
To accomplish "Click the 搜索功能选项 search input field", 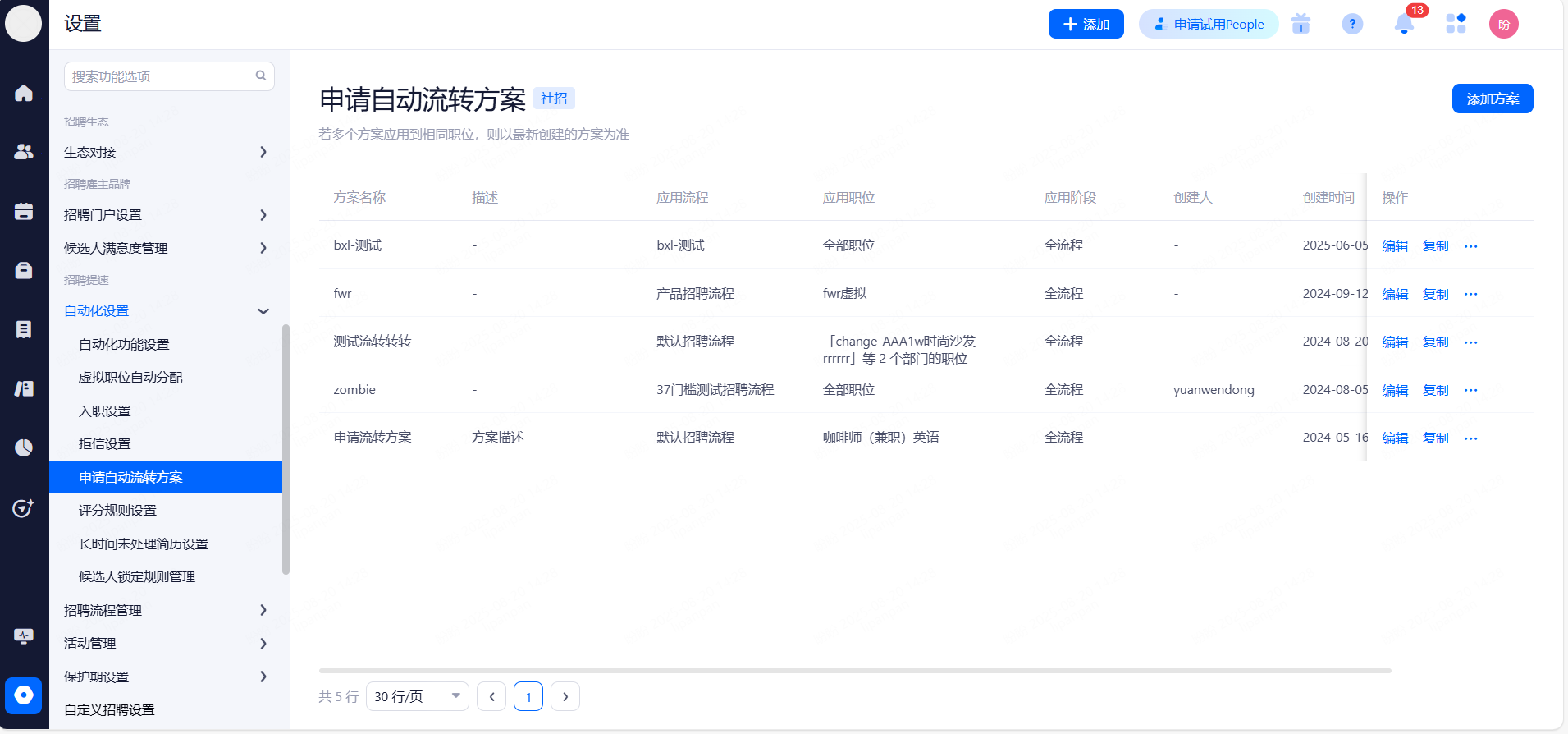I will click(x=160, y=76).
